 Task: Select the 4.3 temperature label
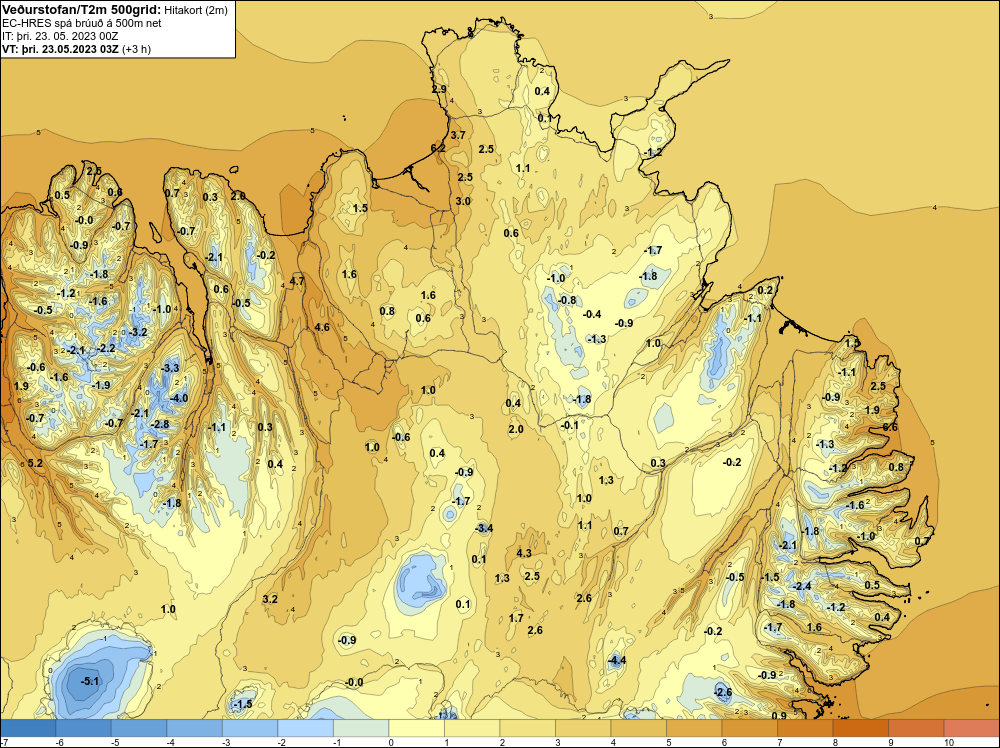point(524,553)
